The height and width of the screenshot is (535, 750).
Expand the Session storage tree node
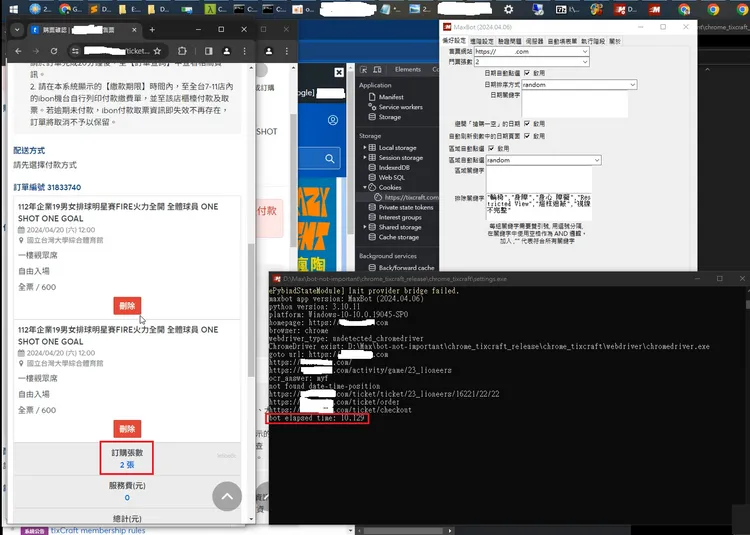[x=365, y=157]
